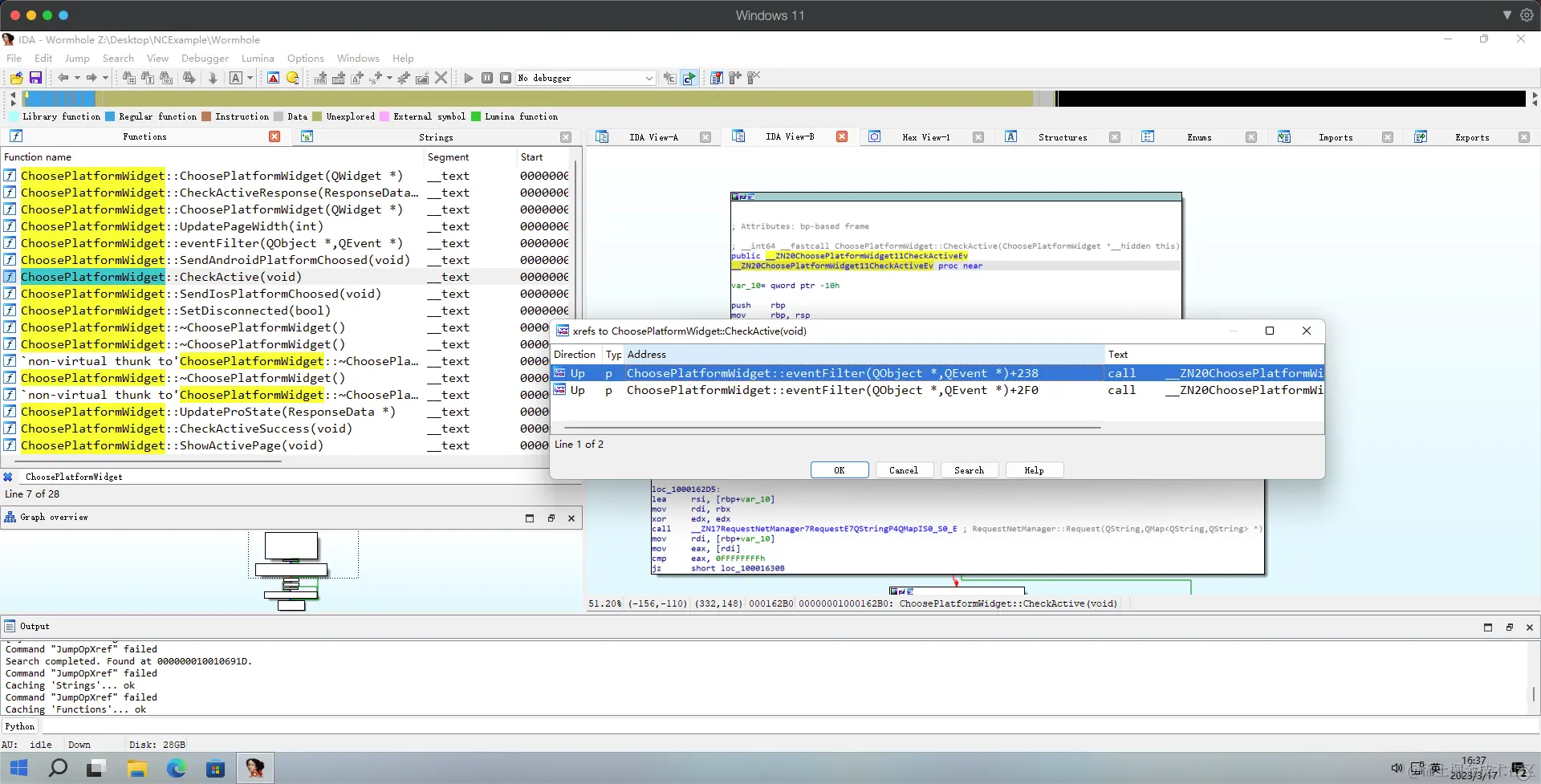Viewport: 1541px width, 784px height.
Task: Click the Save database toolbar icon
Action: pyautogui.click(x=35, y=78)
